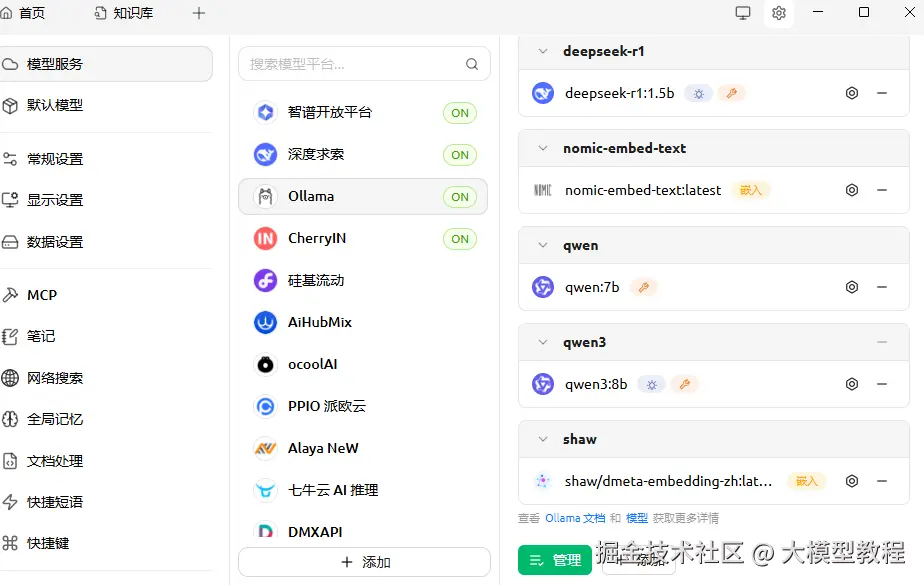
Task: Open 显示设置 section
Action: pyautogui.click(x=105, y=200)
